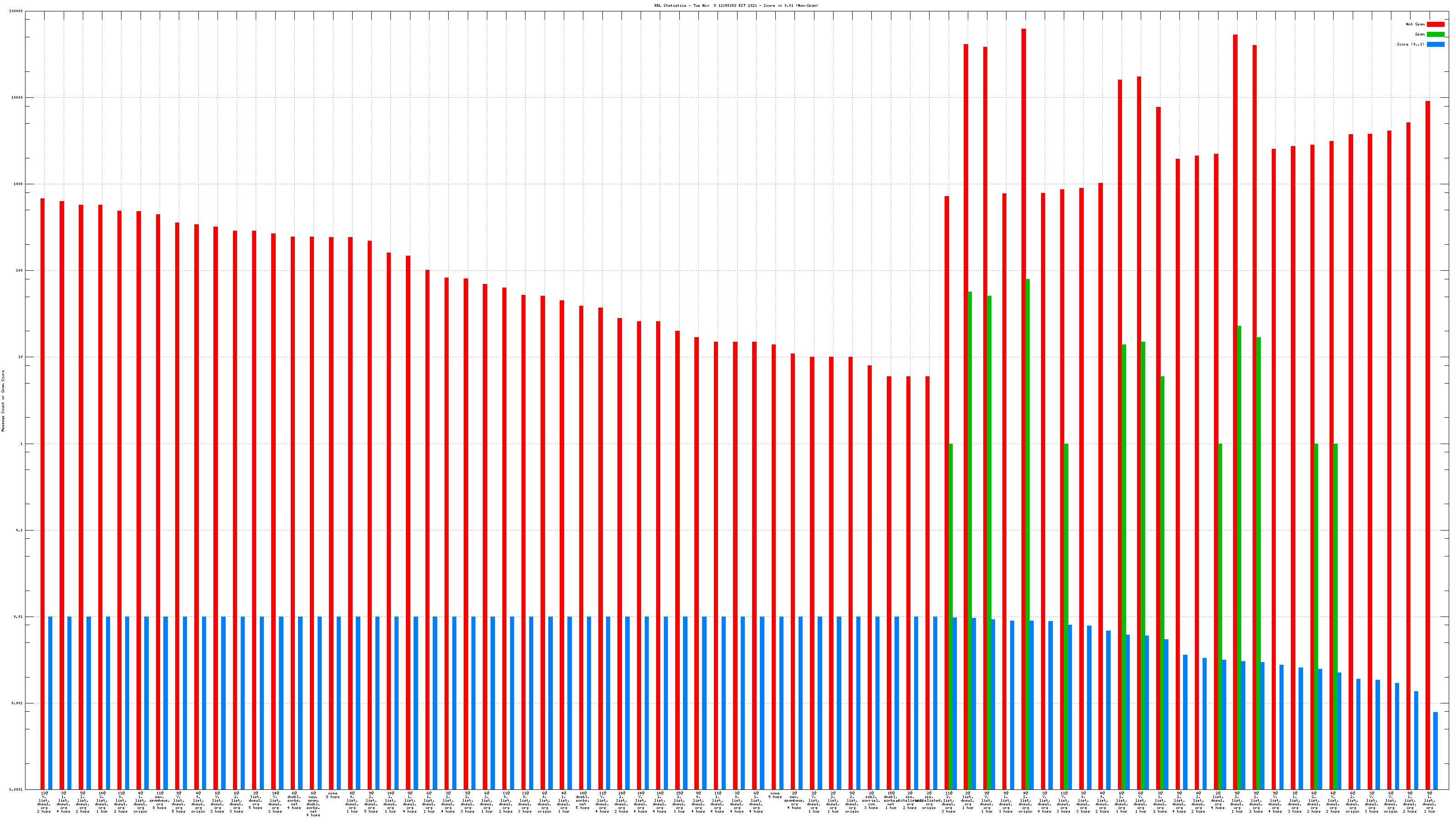Click the 0.0001 y-axis tick label
This screenshot has width=1456, height=819.
pyautogui.click(x=16, y=789)
